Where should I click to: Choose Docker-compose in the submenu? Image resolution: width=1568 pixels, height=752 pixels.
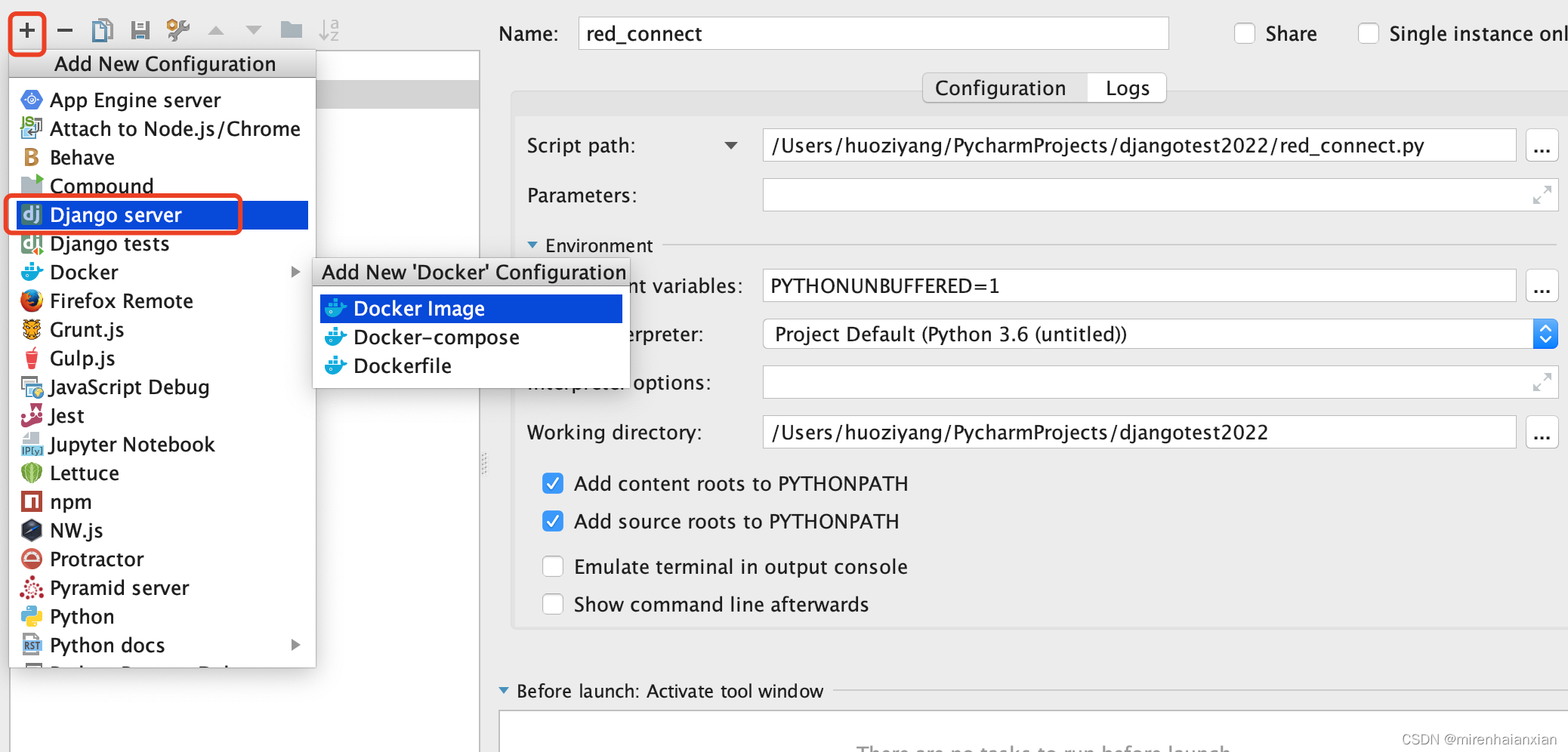pos(471,337)
